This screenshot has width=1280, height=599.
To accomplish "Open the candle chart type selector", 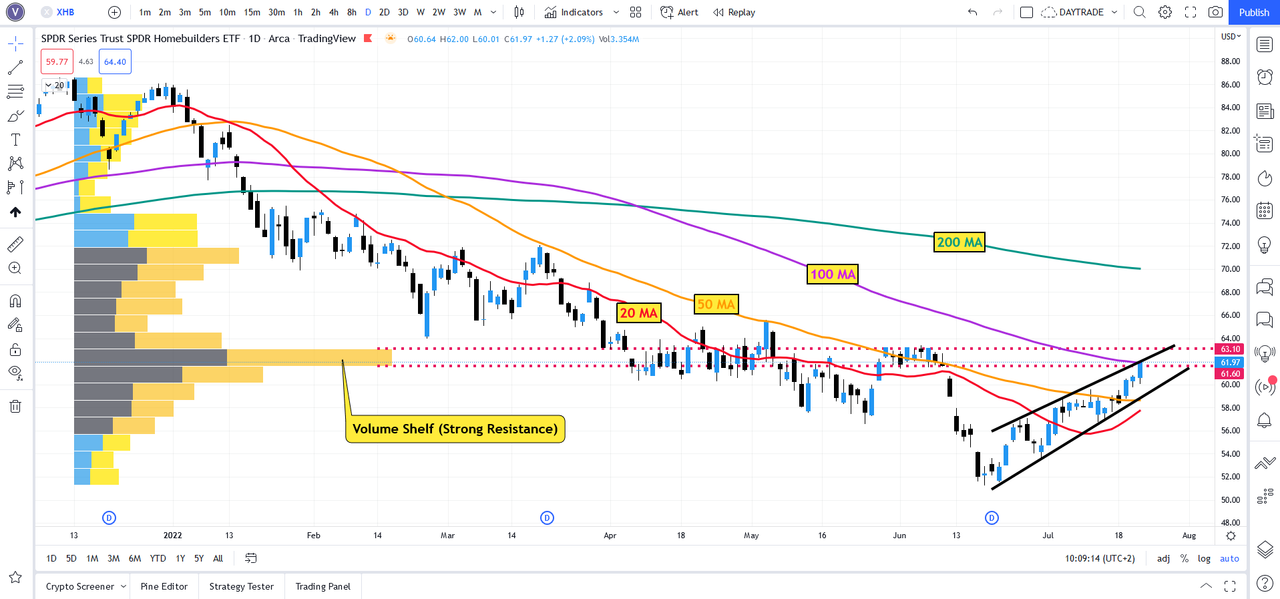I will click(x=519, y=12).
